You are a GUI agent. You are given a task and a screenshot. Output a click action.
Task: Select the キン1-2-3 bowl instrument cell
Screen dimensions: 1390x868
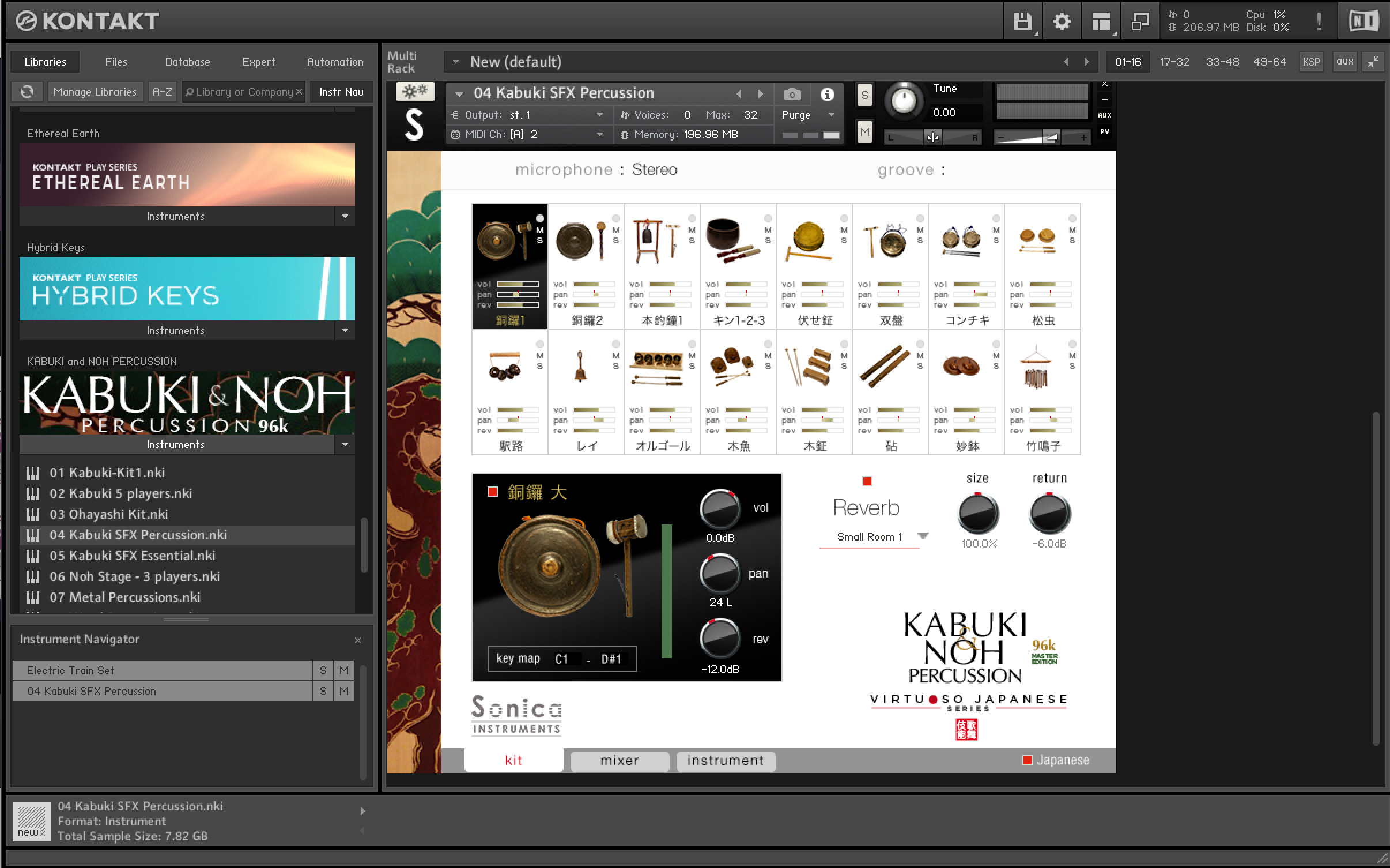tap(738, 266)
